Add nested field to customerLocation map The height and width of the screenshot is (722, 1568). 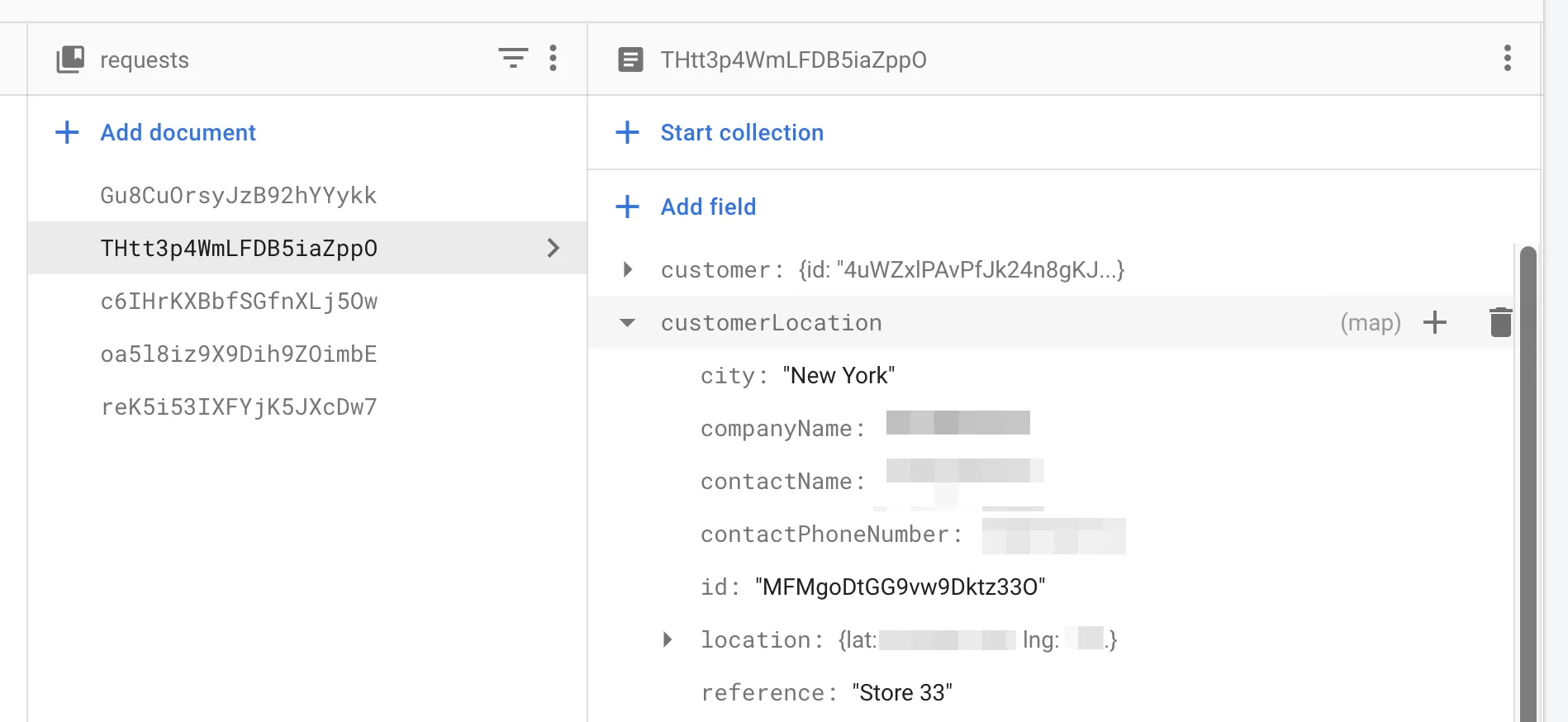click(x=1435, y=322)
